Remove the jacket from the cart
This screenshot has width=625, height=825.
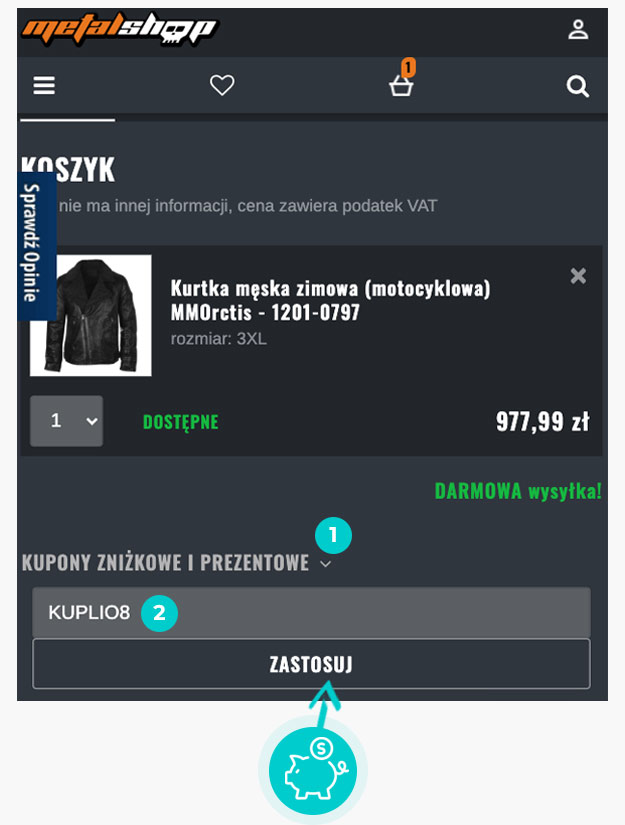tap(578, 276)
